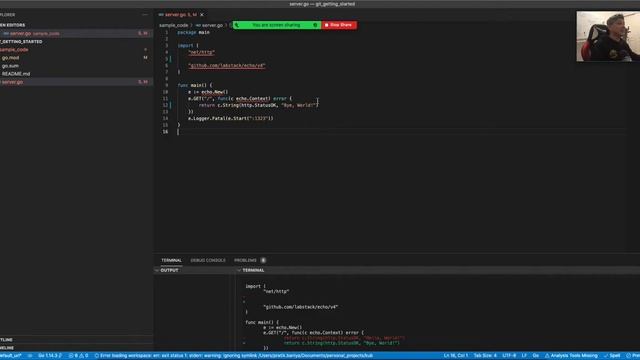
Task: Click the 'You are screen sharing' banner
Action: 276,25
